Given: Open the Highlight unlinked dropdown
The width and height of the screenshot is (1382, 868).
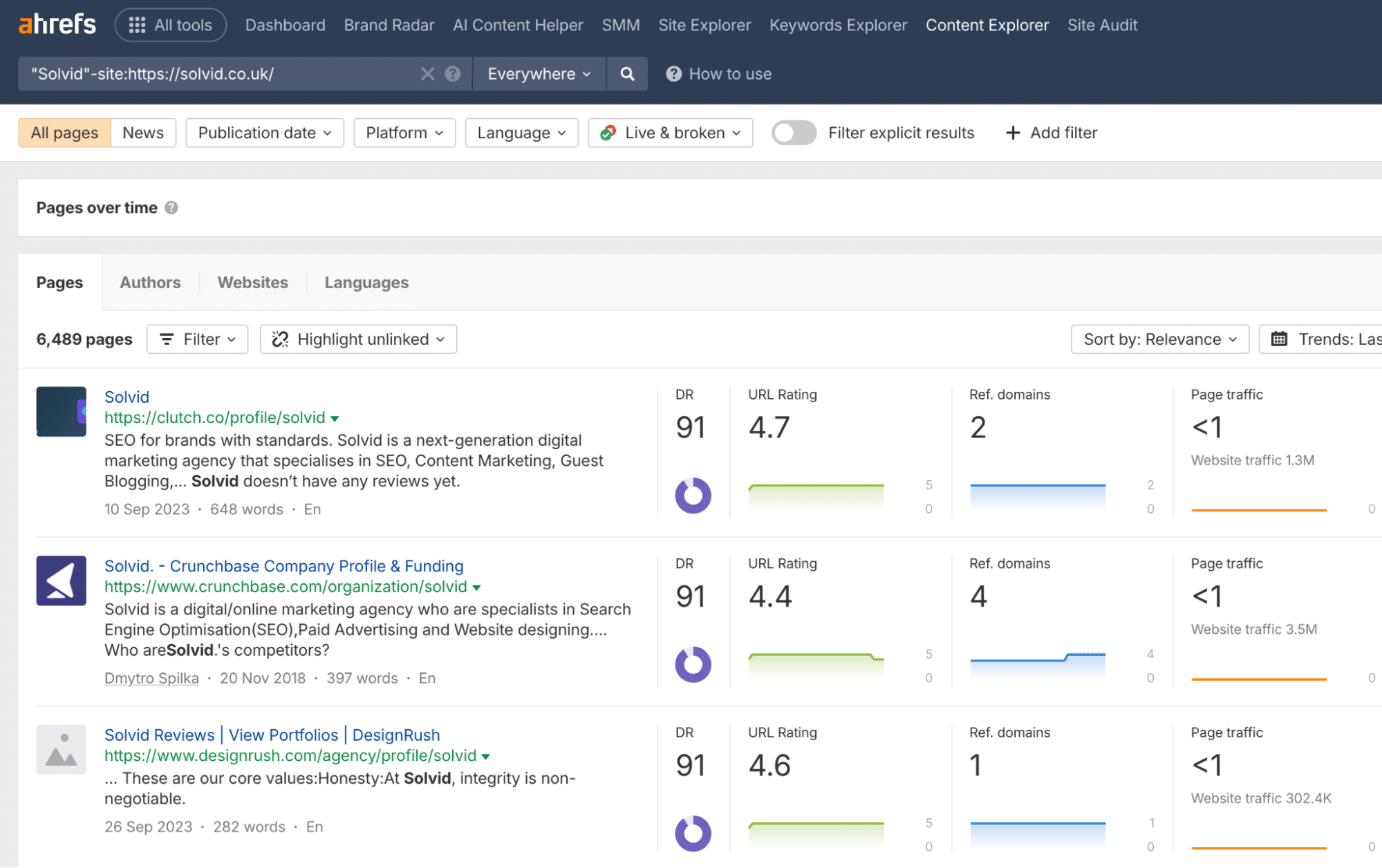Looking at the screenshot, I should 358,339.
